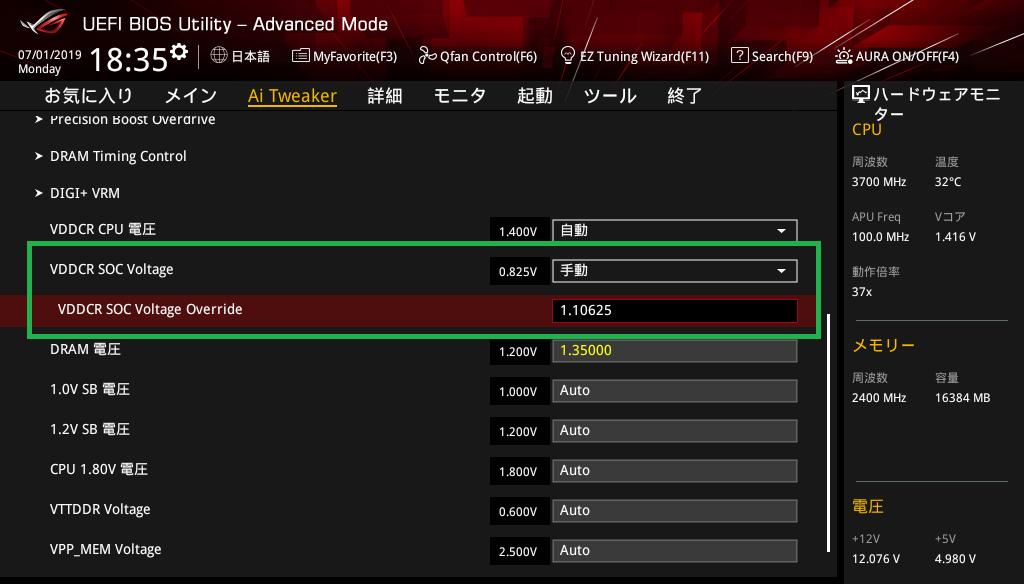Click the 1.800V CPU 1.80V reading
The height and width of the screenshot is (584, 1024).
coord(518,472)
